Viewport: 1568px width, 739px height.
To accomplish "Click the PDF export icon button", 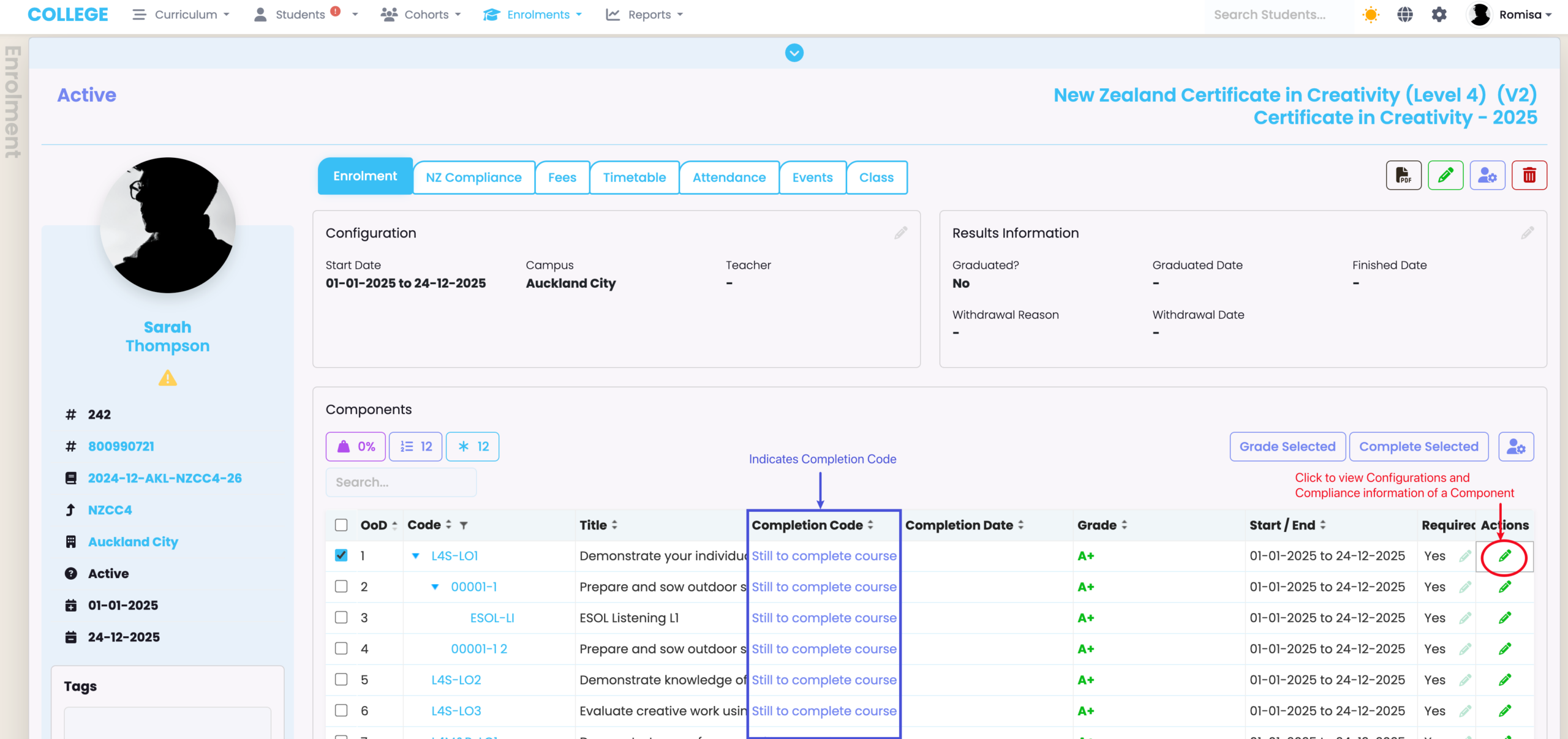I will pos(1403,176).
